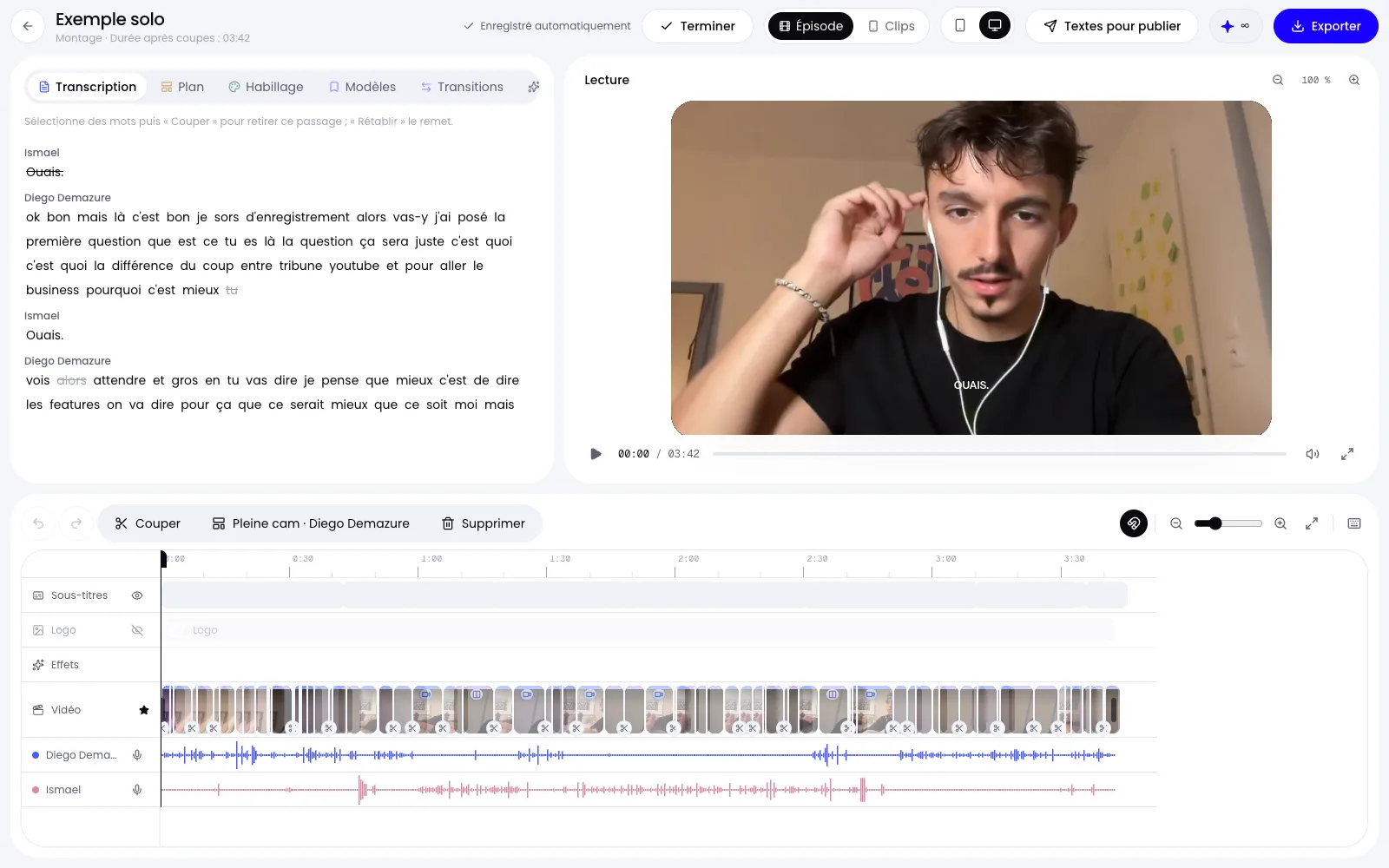Zoom out the timeline
Screen dimensions: 1389x868
[1176, 523]
